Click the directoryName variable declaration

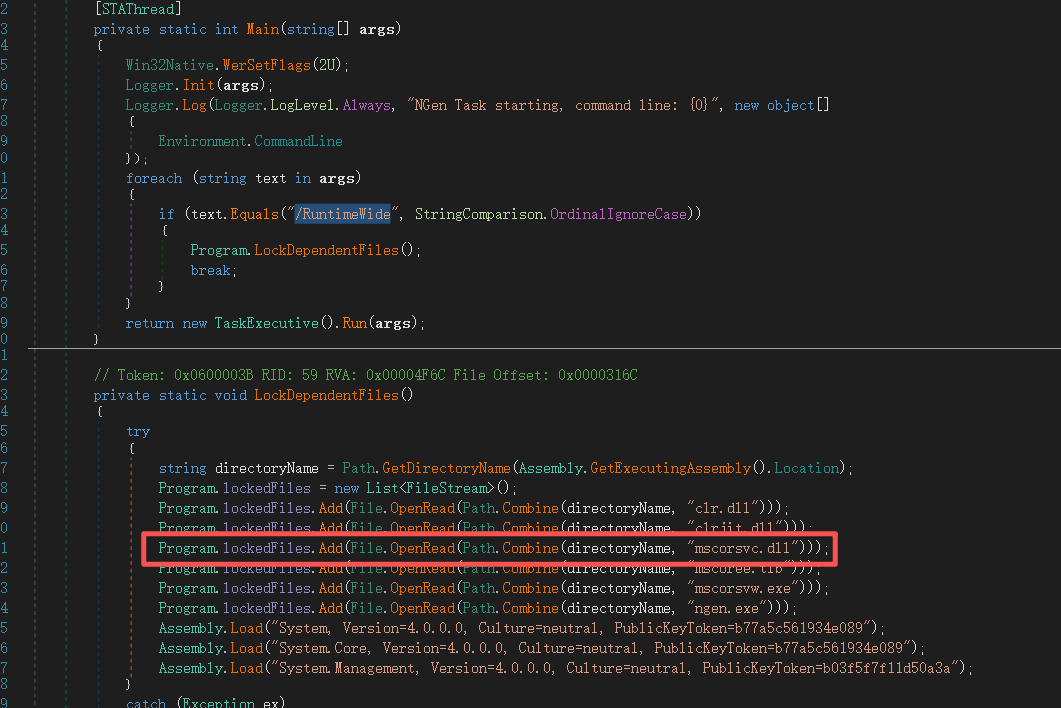267,468
